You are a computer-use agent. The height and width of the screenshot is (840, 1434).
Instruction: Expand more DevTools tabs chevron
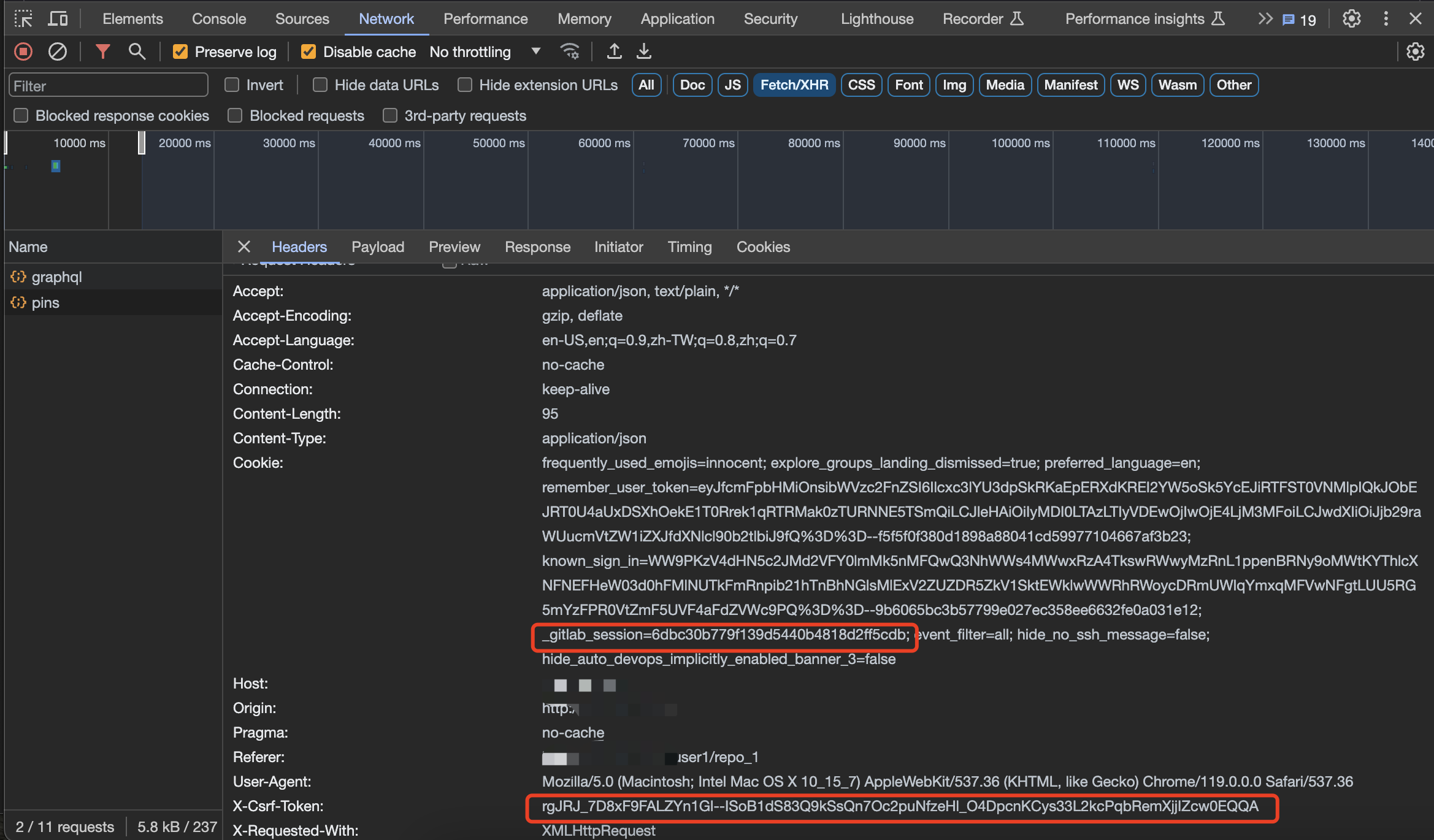1265,19
